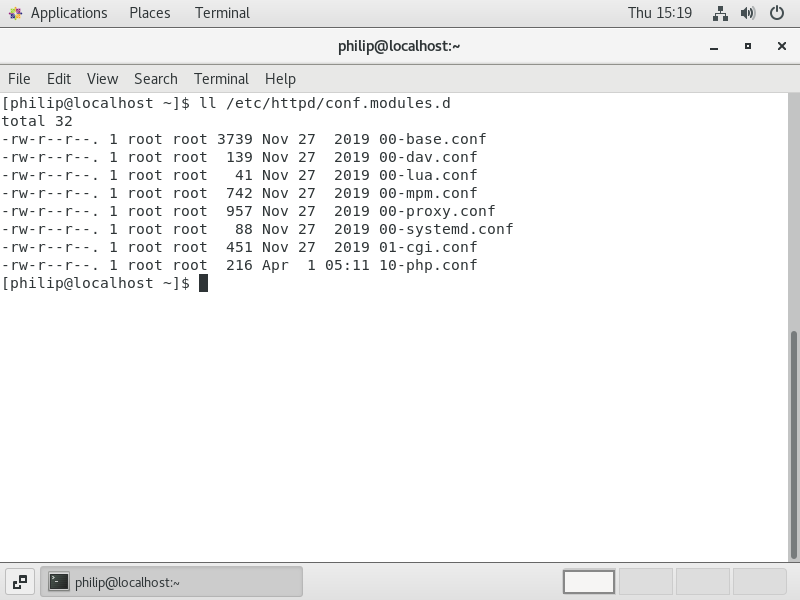Open the Help menu

(280, 79)
